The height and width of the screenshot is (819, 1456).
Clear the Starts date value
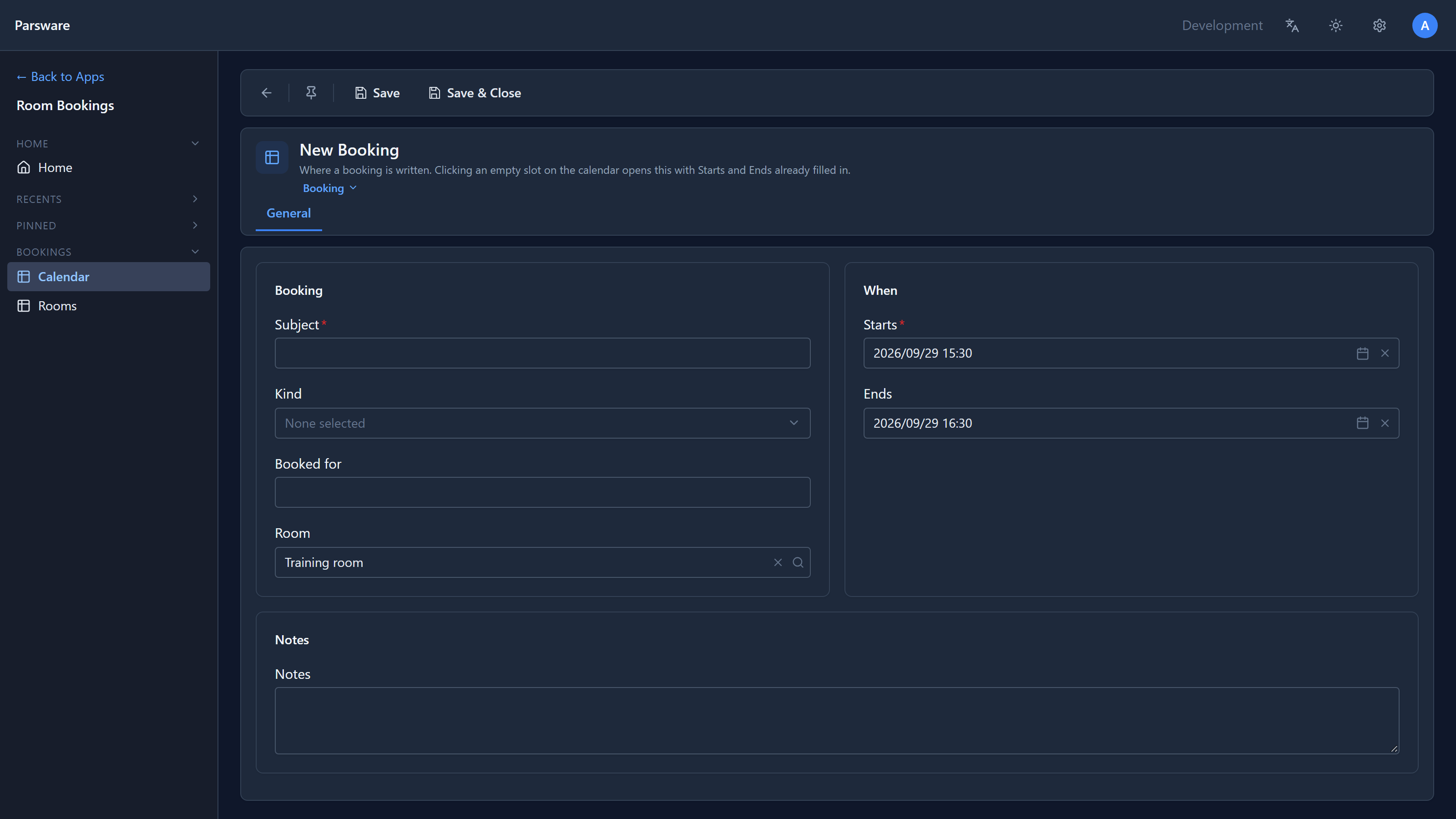[1385, 353]
